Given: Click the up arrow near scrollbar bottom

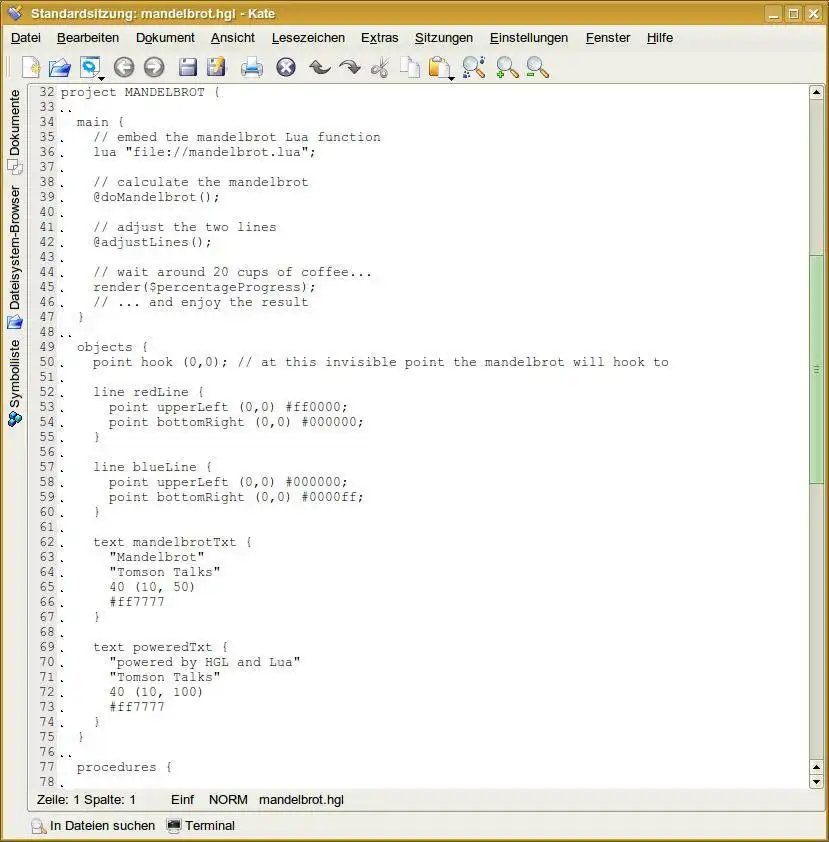Looking at the screenshot, I should point(816,767).
